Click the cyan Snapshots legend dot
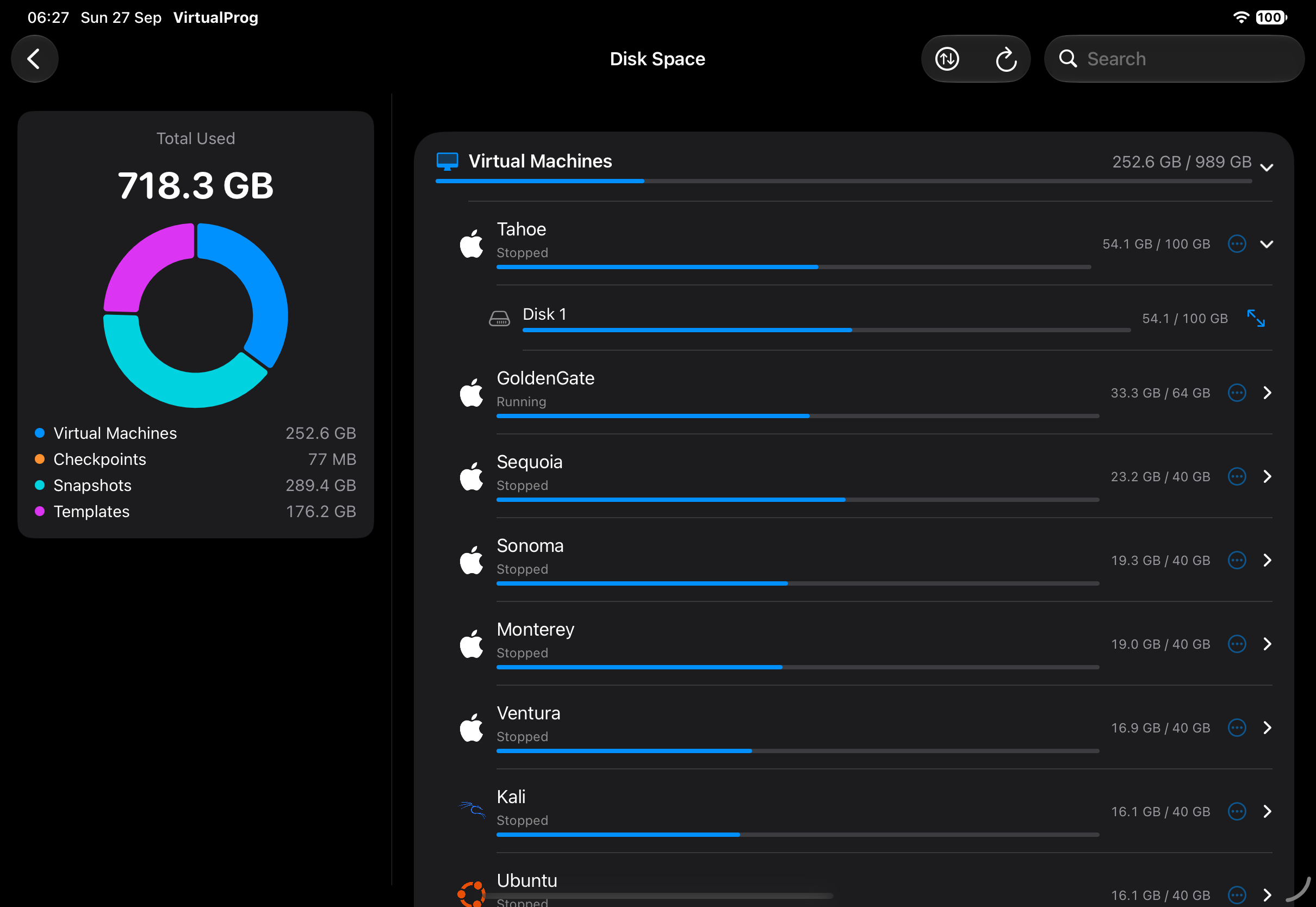The width and height of the screenshot is (1316, 907). [40, 486]
